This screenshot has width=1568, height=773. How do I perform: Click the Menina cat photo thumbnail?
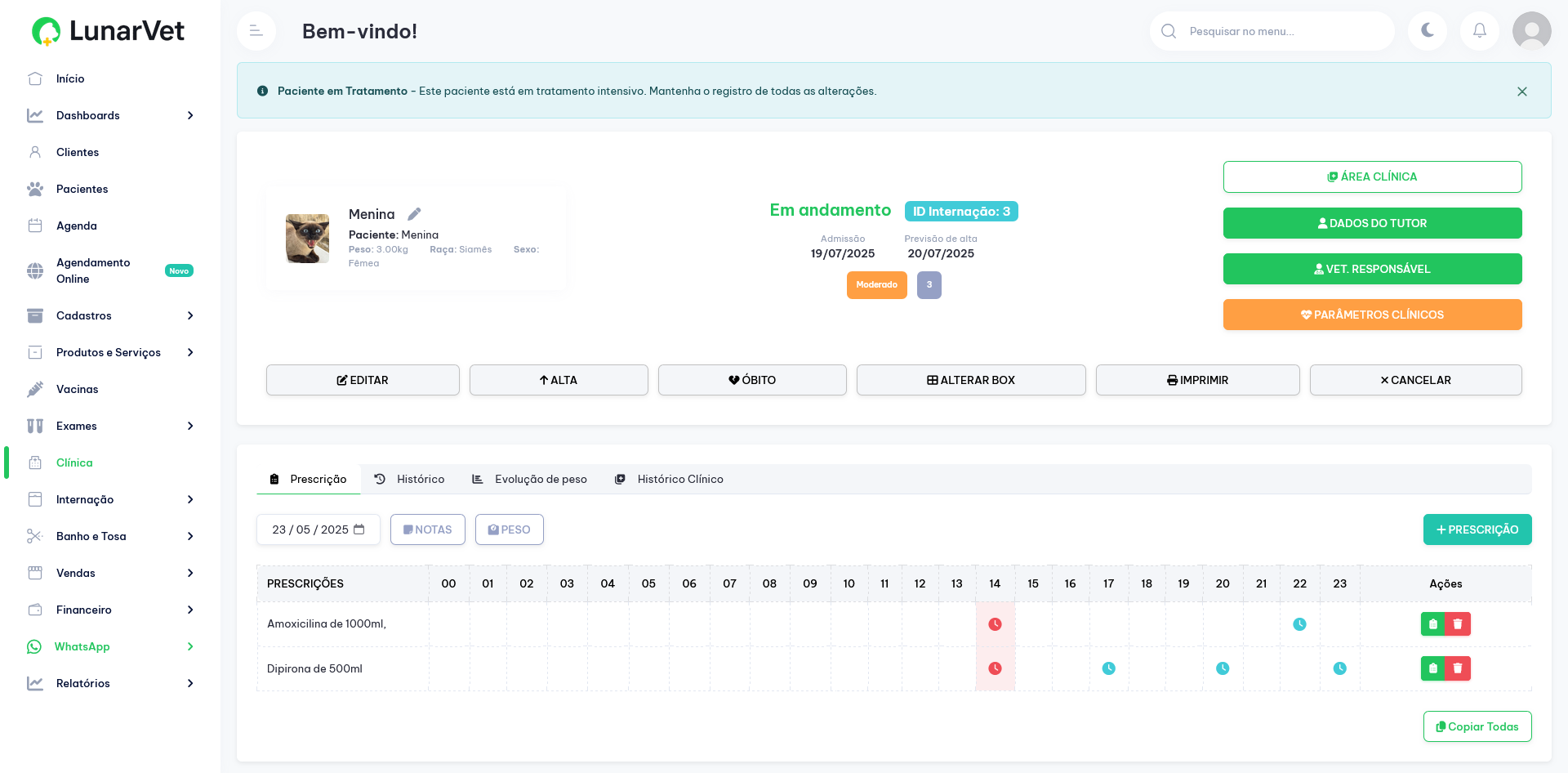(x=307, y=239)
